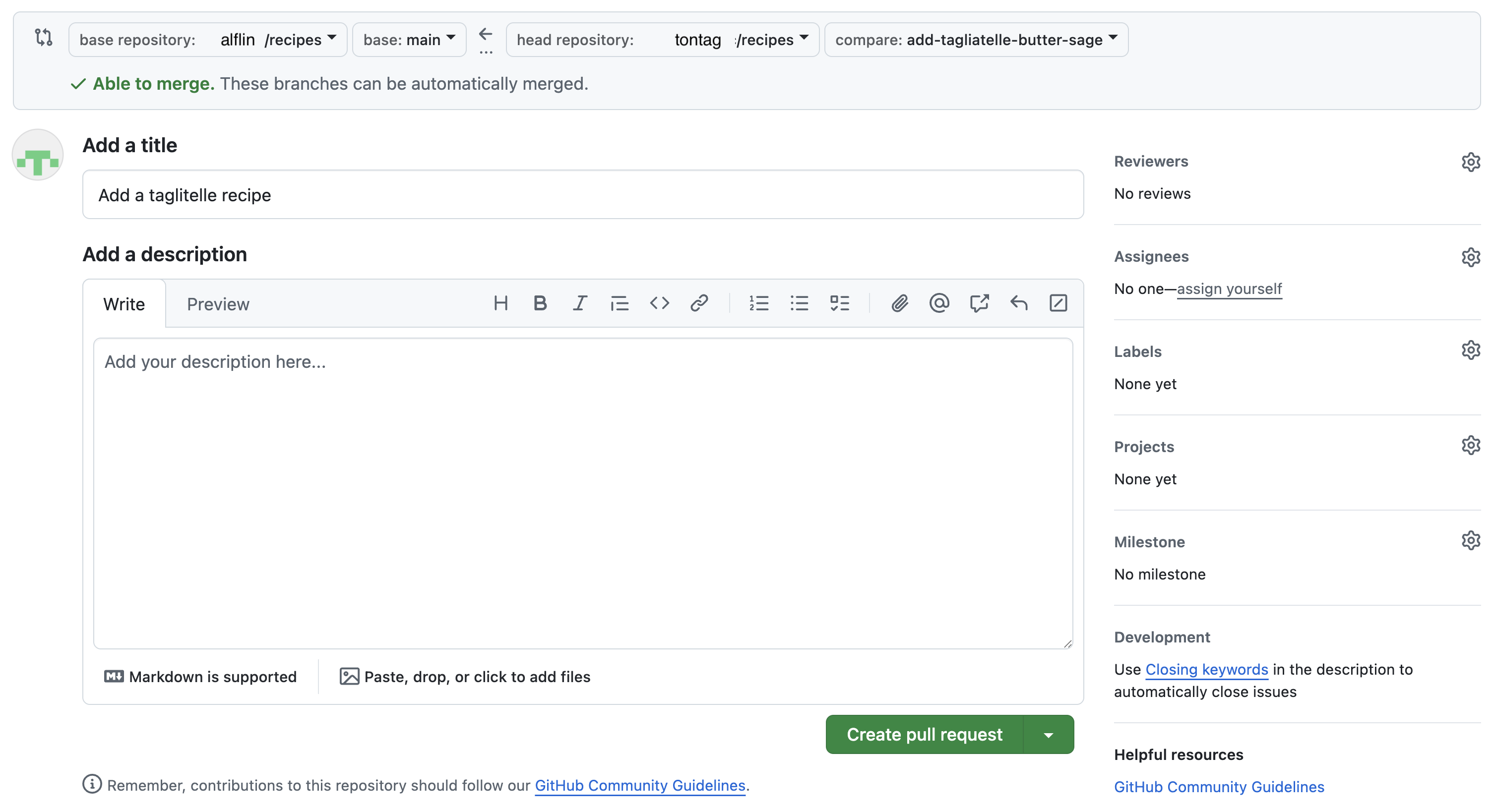Click the Reviewers heading
Screen dimensions: 1495x812
click(x=1151, y=161)
